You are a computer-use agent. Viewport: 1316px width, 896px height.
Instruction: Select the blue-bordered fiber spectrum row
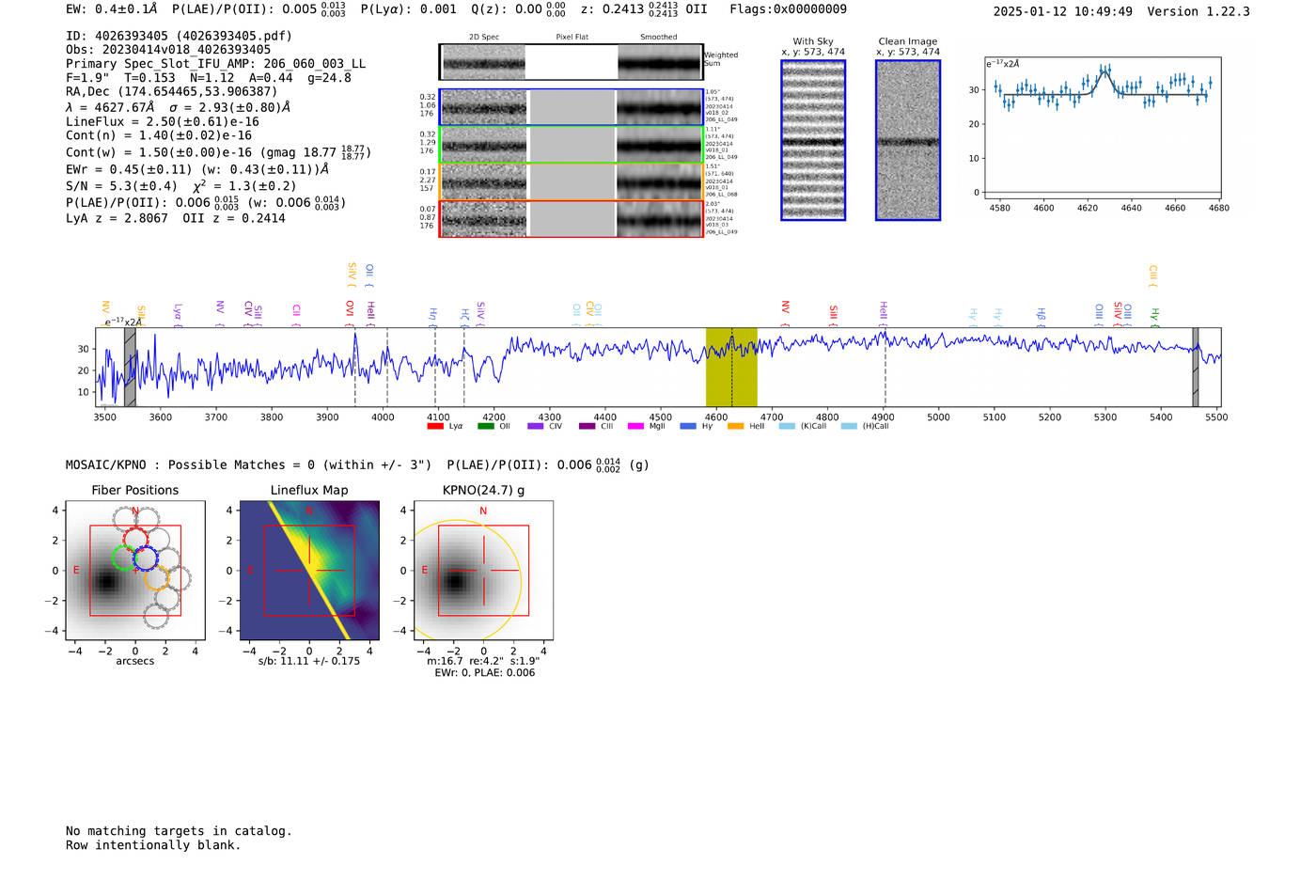[x=571, y=107]
